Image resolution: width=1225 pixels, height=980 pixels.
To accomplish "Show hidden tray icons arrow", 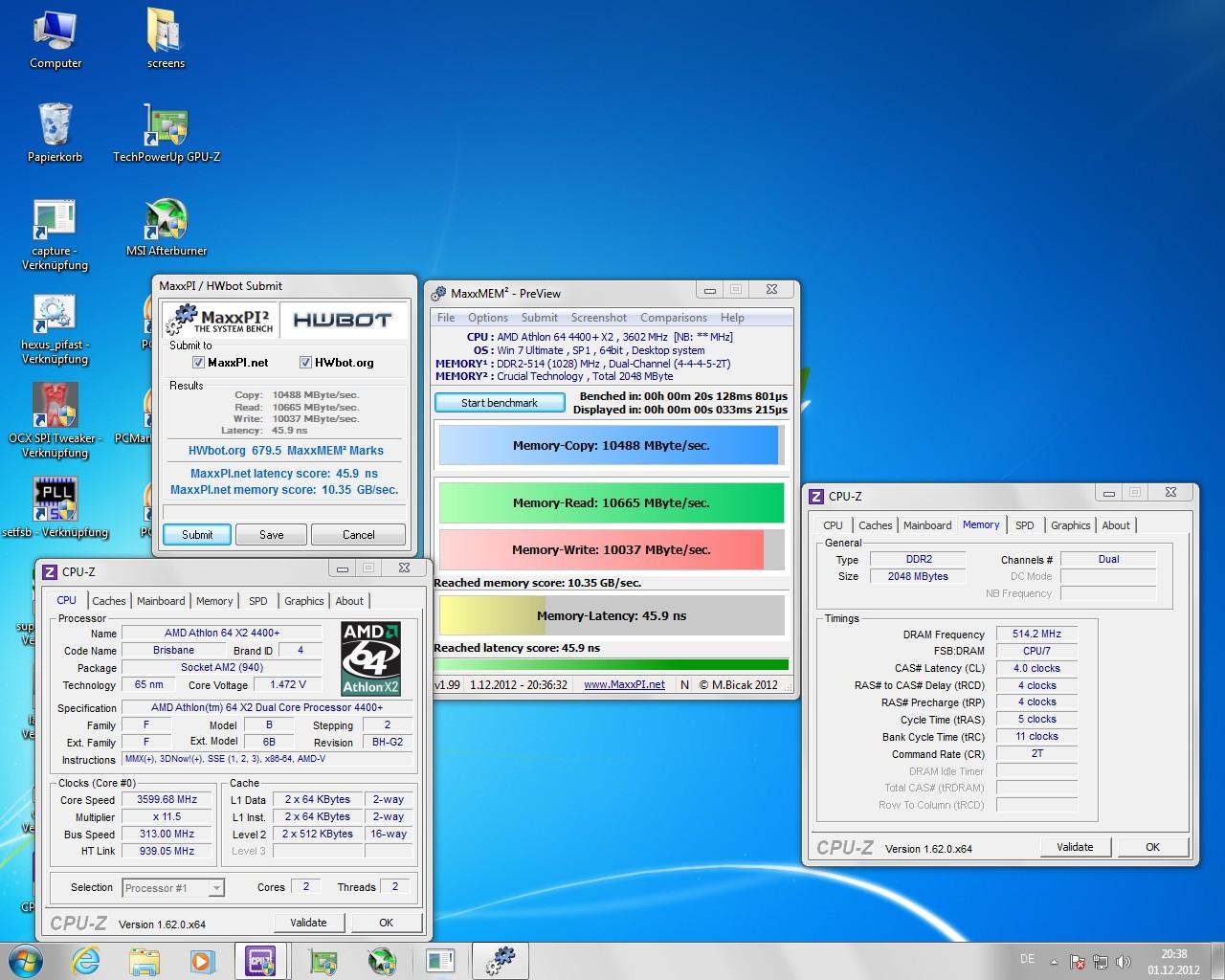I will click(x=1054, y=962).
